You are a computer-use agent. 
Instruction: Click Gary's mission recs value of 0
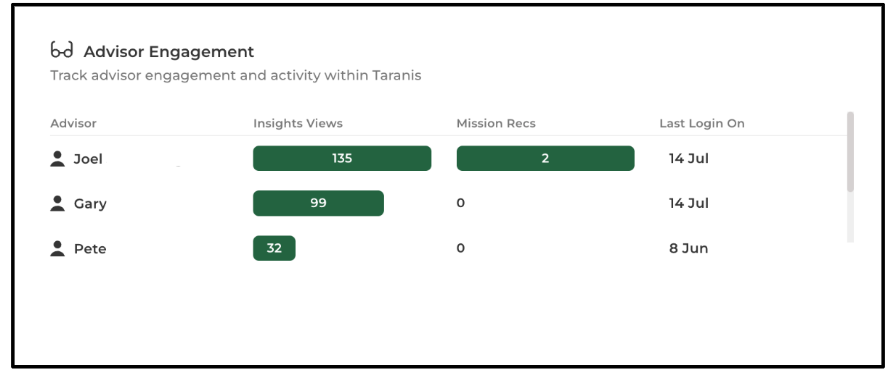(461, 203)
